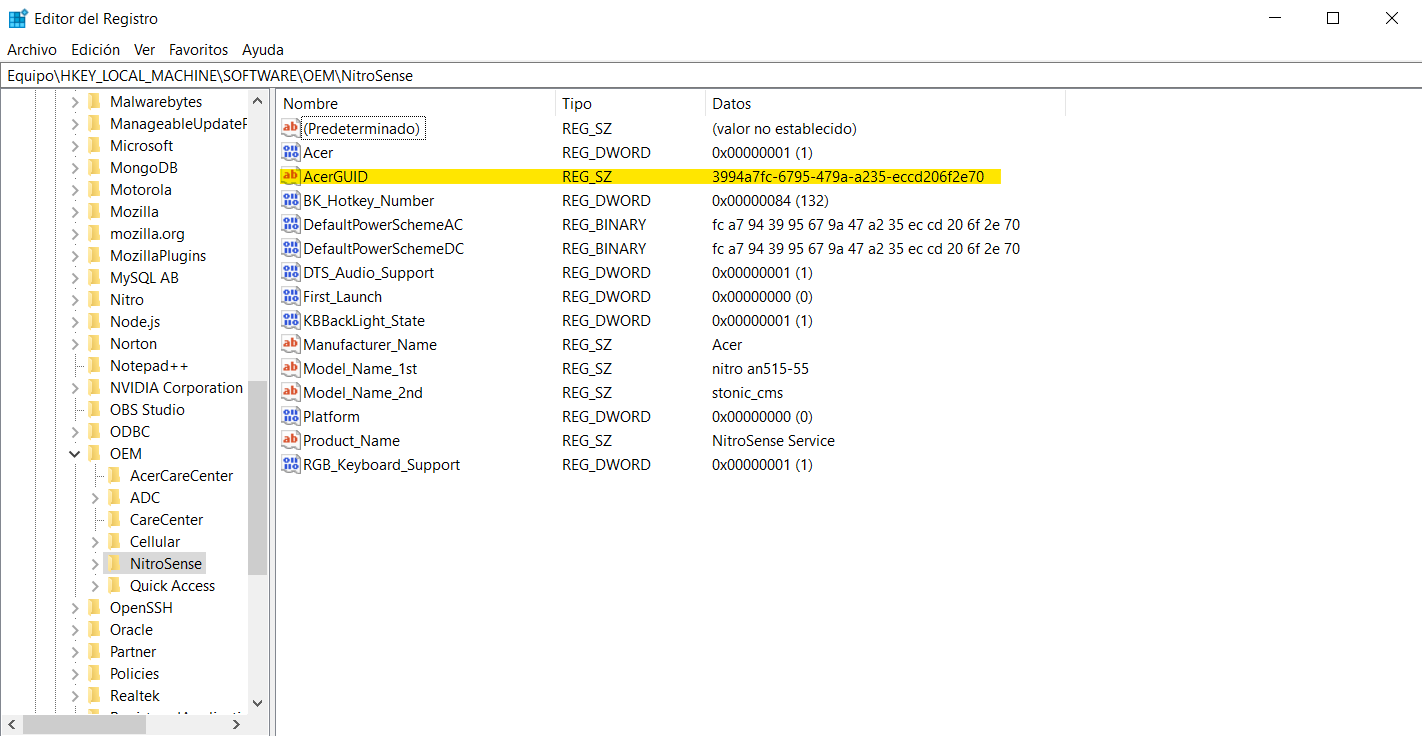Click the Registry Editor app icon in title bar
The image size is (1422, 736).
click(18, 18)
